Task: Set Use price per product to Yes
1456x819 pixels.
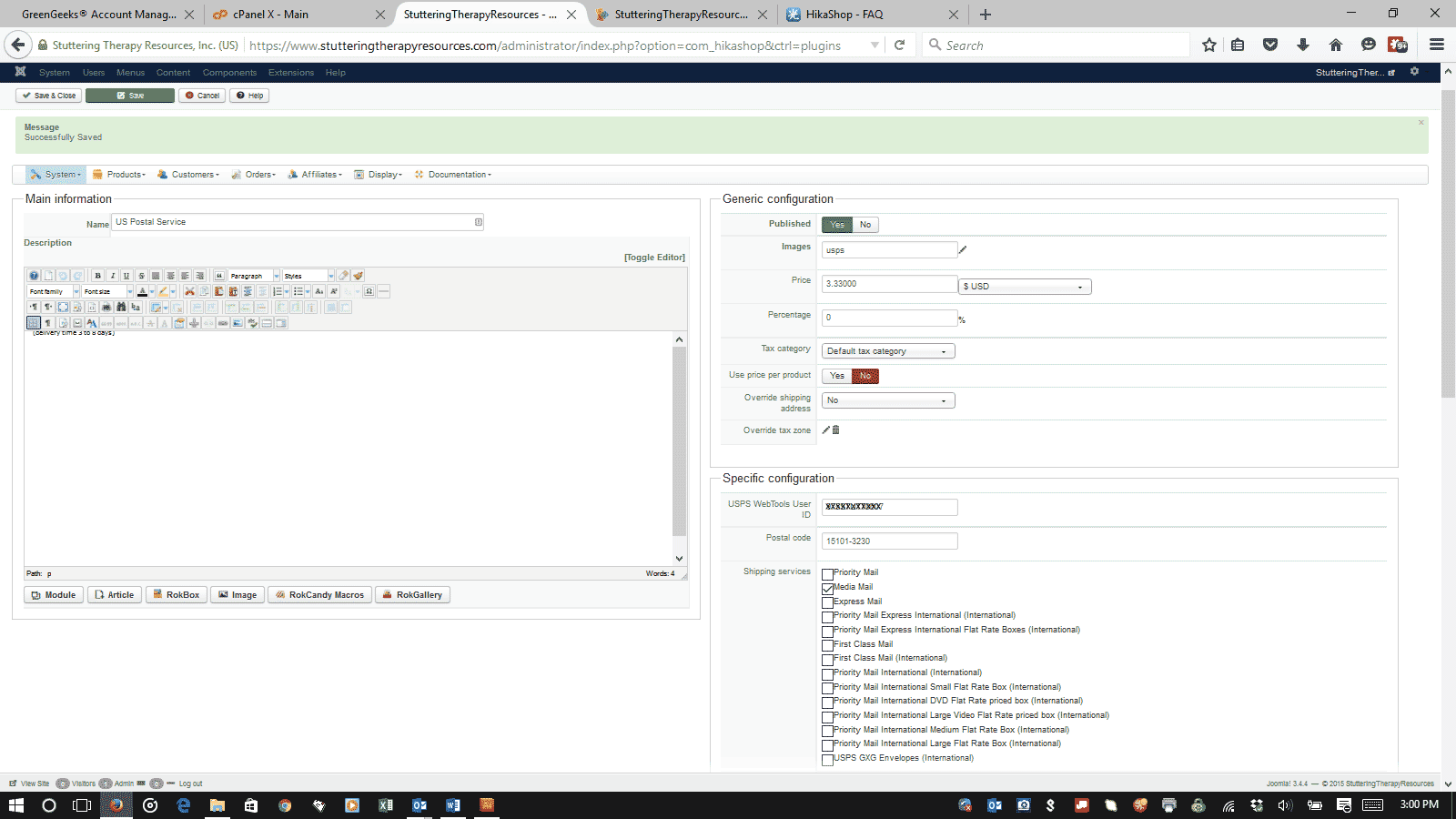Action: click(837, 376)
